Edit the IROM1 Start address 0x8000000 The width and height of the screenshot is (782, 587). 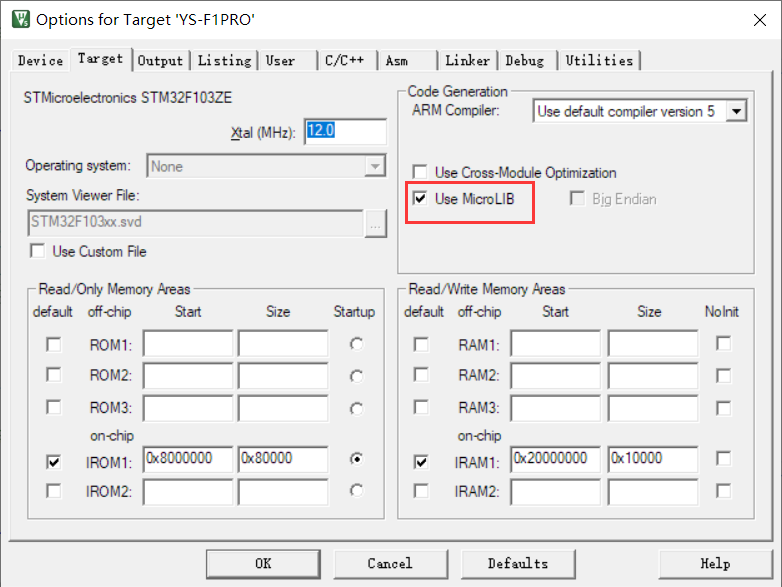(x=188, y=459)
